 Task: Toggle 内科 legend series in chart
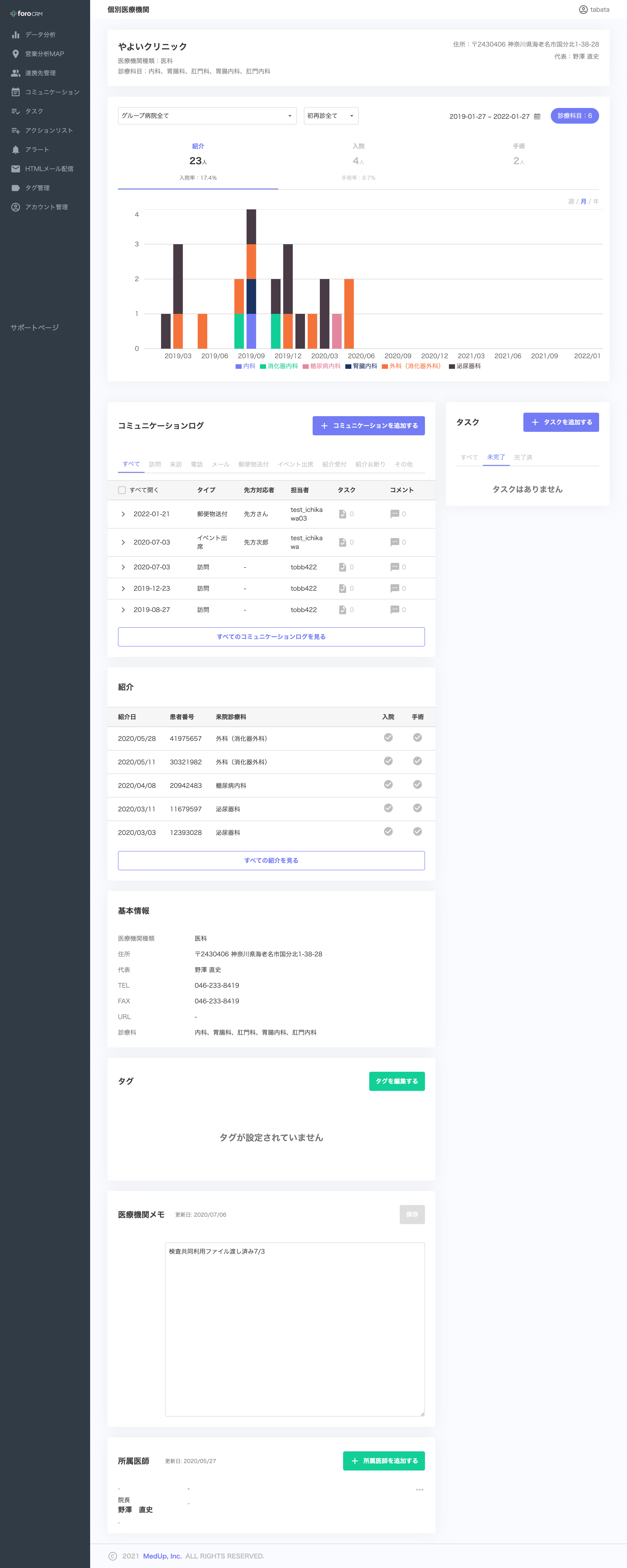pyautogui.click(x=245, y=367)
